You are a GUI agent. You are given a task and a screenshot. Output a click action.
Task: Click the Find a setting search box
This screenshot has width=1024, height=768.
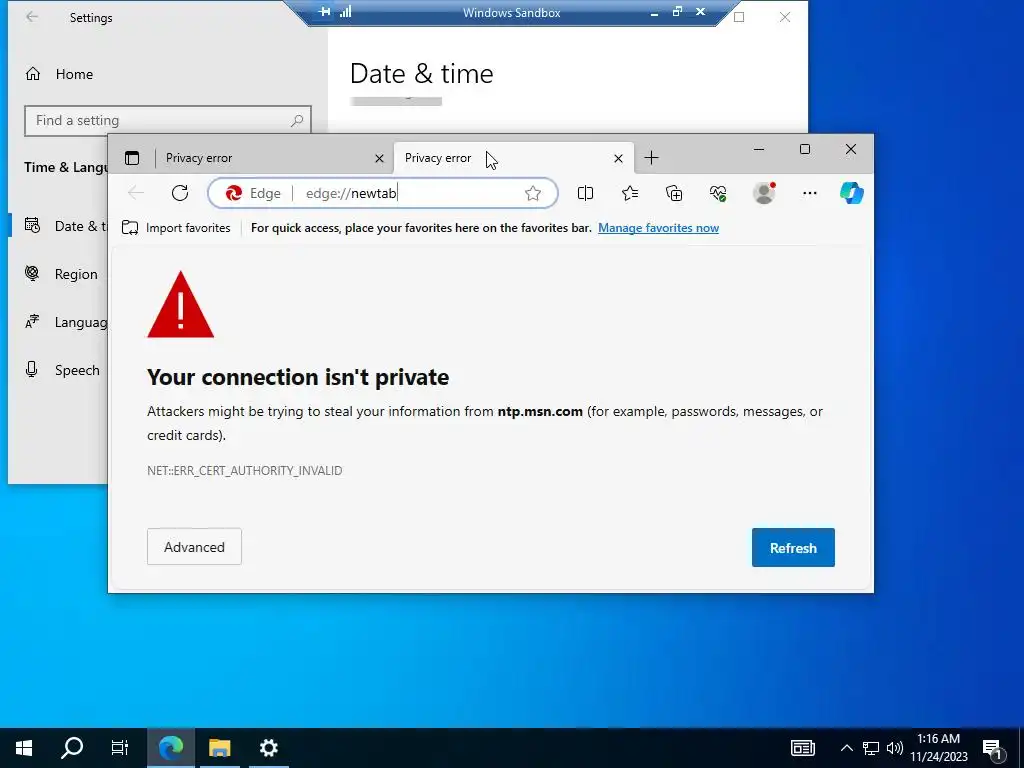pyautogui.click(x=167, y=121)
